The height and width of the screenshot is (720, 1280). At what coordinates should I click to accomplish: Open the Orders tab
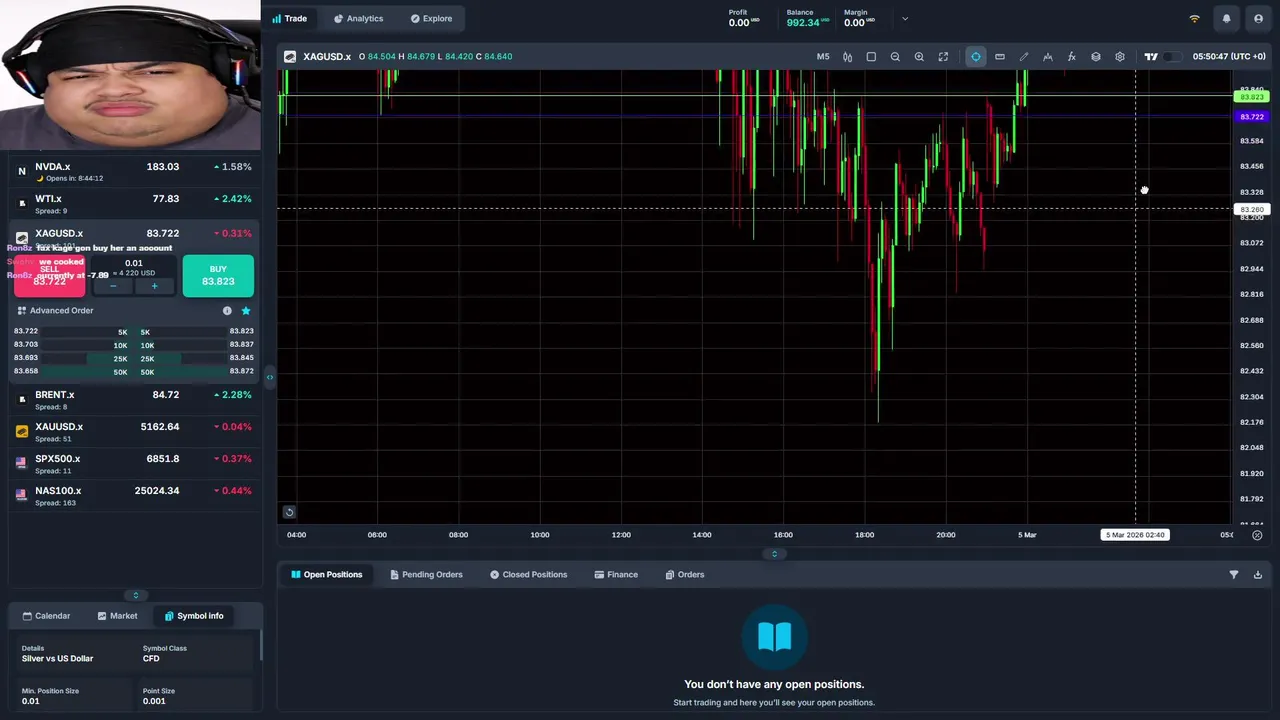[685, 575]
